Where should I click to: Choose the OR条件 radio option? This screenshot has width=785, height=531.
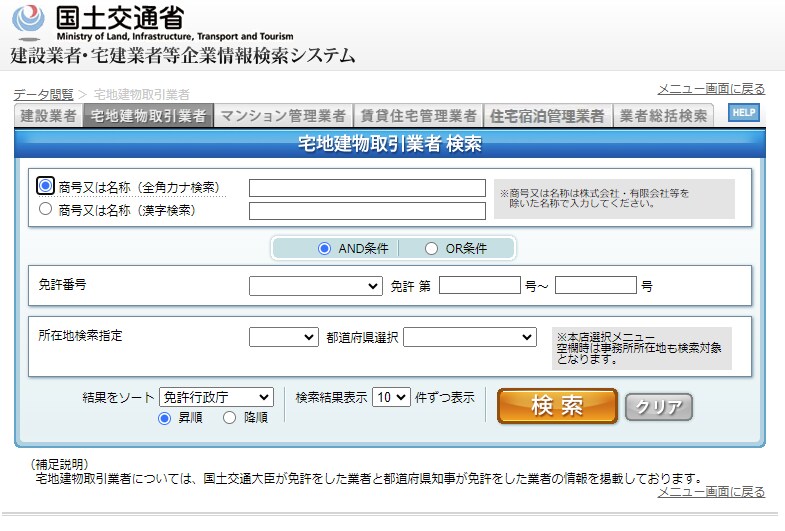click(431, 248)
